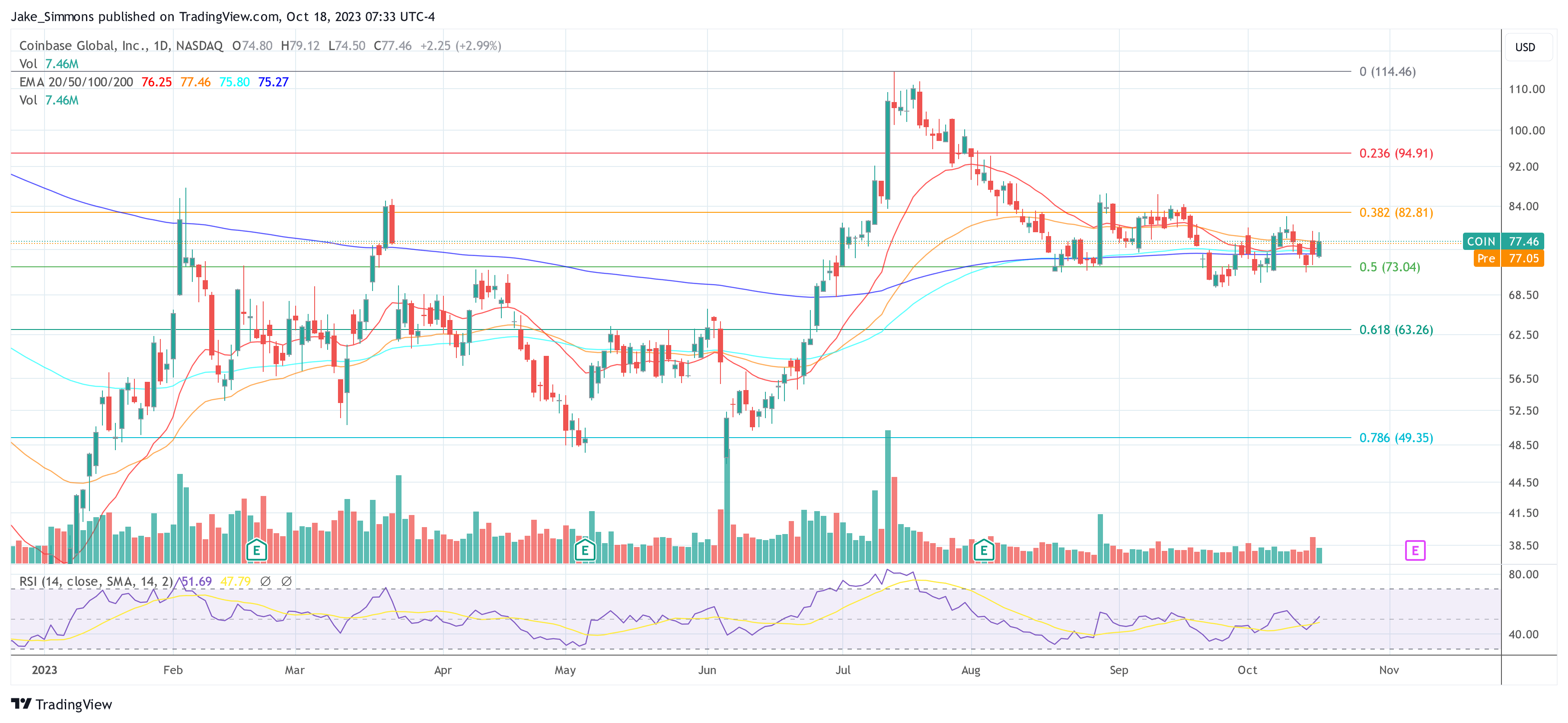Click the Fibonacci 0 (114.46) label

pyautogui.click(x=1387, y=72)
